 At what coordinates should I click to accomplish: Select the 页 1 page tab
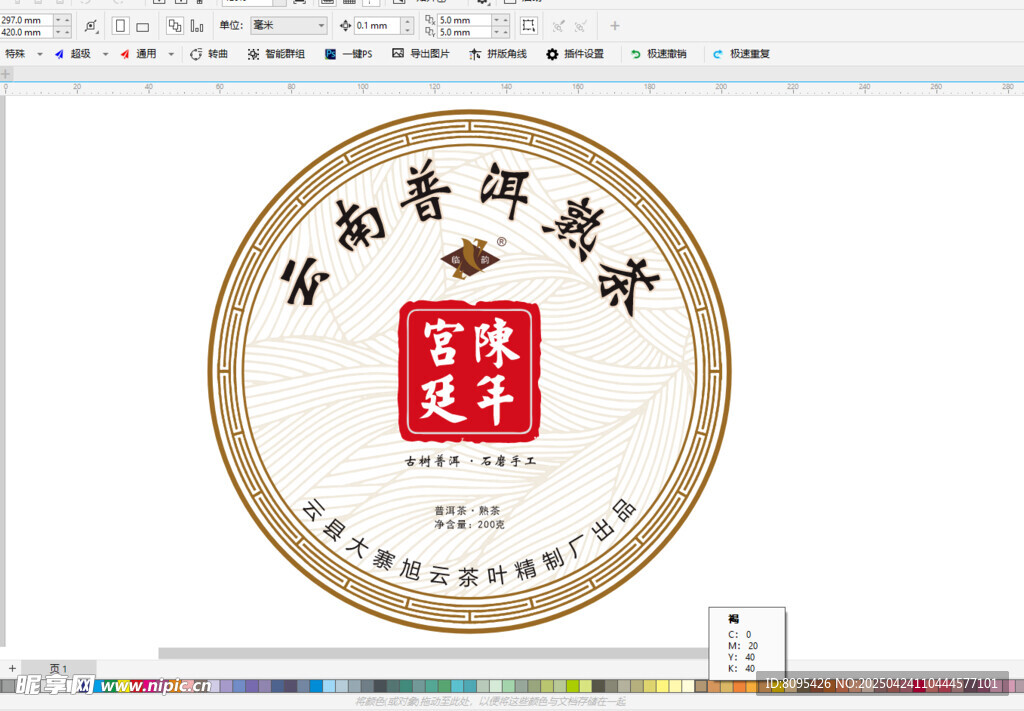tap(59, 669)
